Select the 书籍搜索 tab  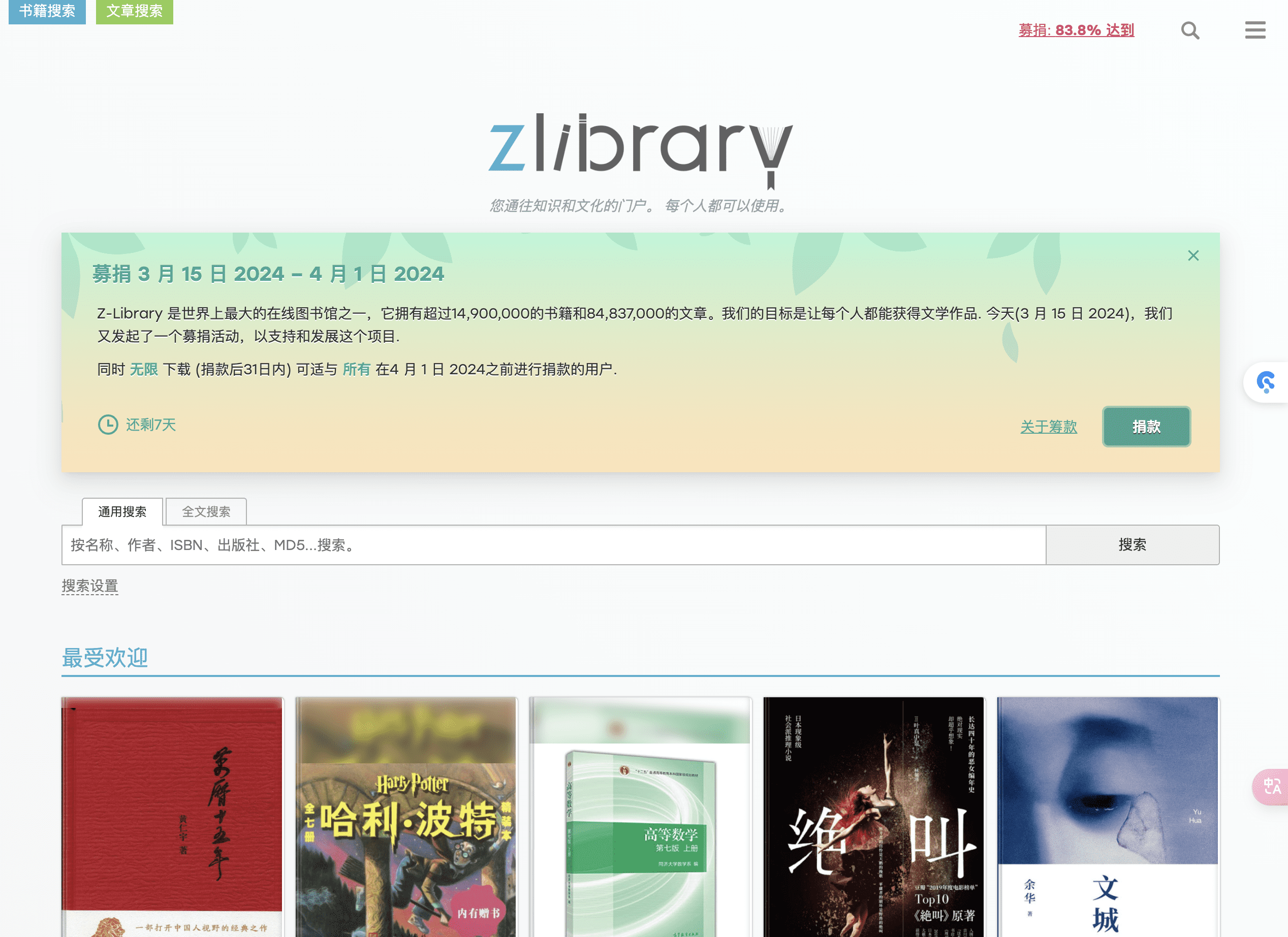47,11
